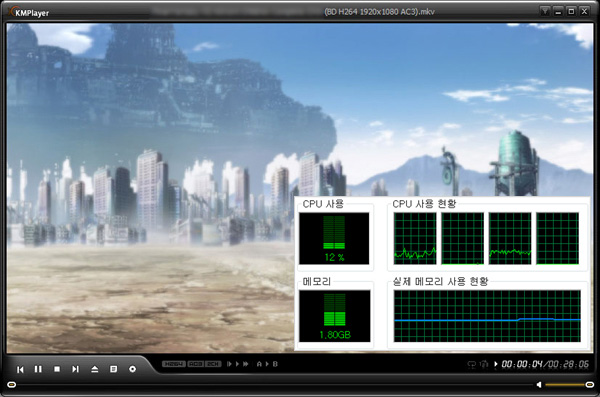Click the AC3 audio codec indicator
Viewport: 600px width, 397px height.
pyautogui.click(x=196, y=364)
